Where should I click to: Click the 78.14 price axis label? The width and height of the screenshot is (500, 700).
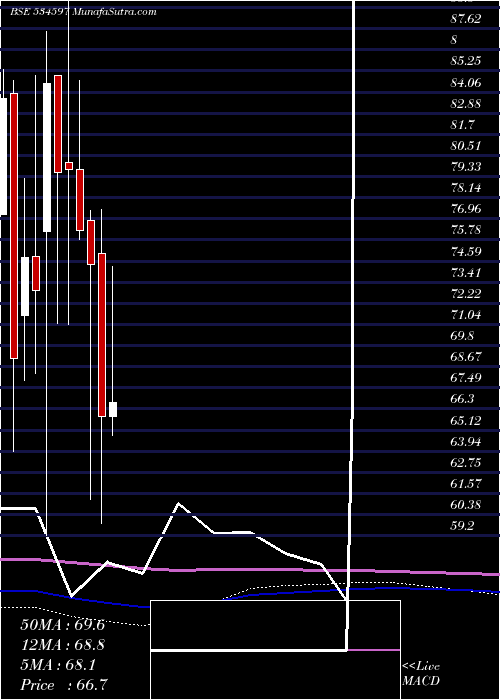(466, 188)
